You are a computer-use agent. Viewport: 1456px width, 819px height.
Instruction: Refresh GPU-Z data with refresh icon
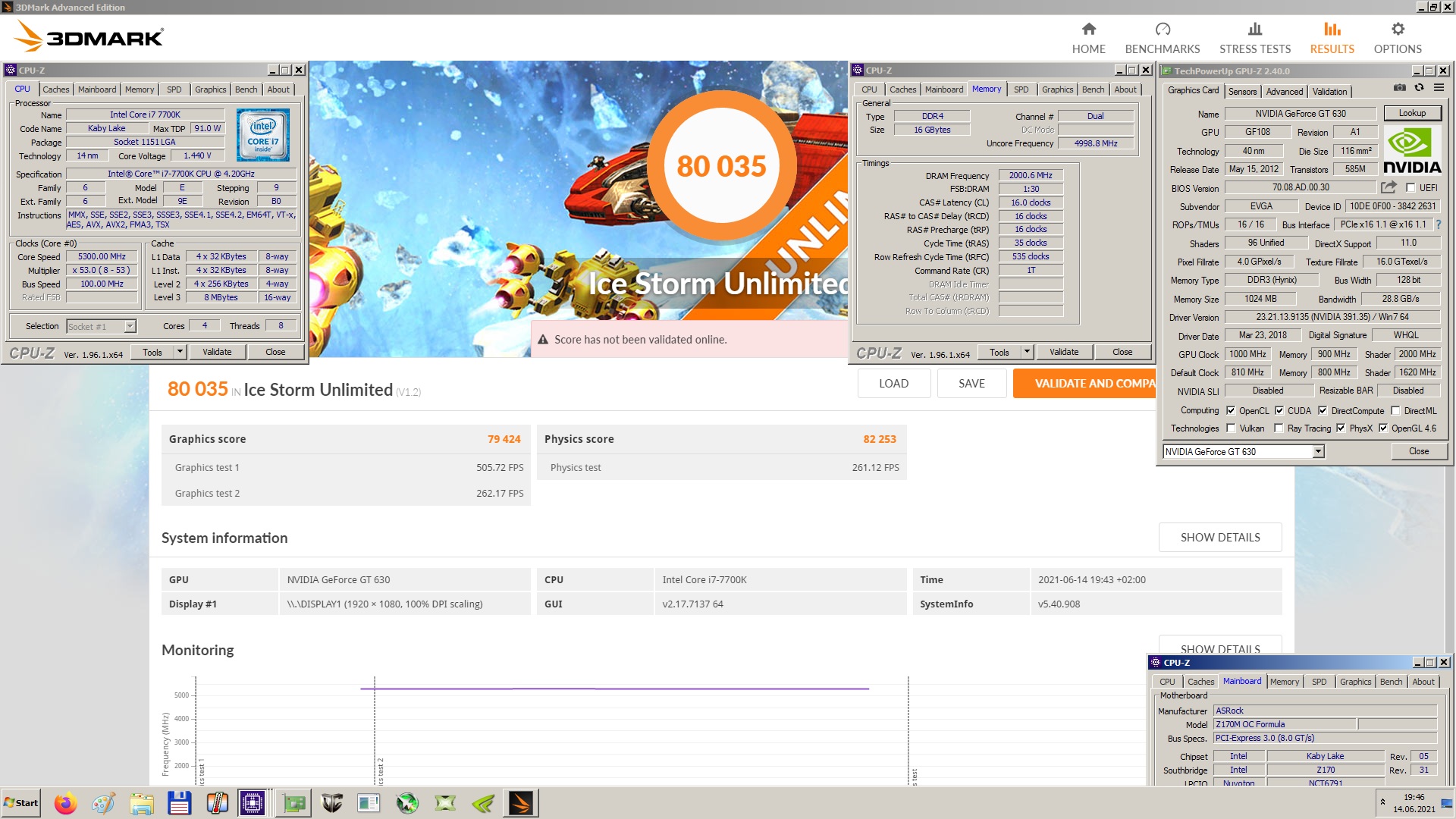(x=1419, y=88)
